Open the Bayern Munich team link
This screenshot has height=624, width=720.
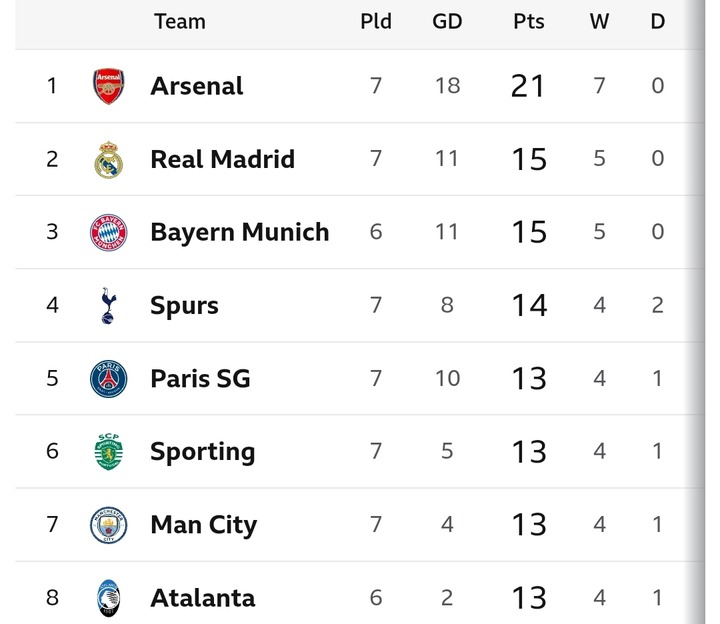pos(239,232)
